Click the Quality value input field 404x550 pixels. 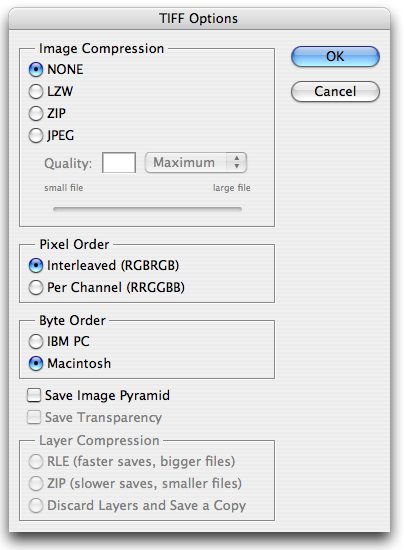[x=119, y=163]
